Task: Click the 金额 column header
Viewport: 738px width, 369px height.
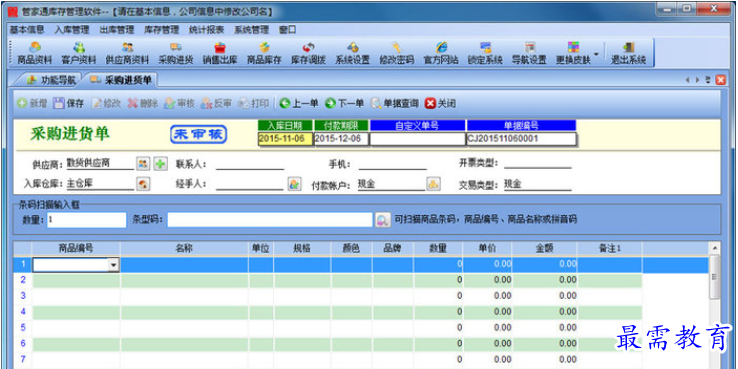Action: pos(545,248)
